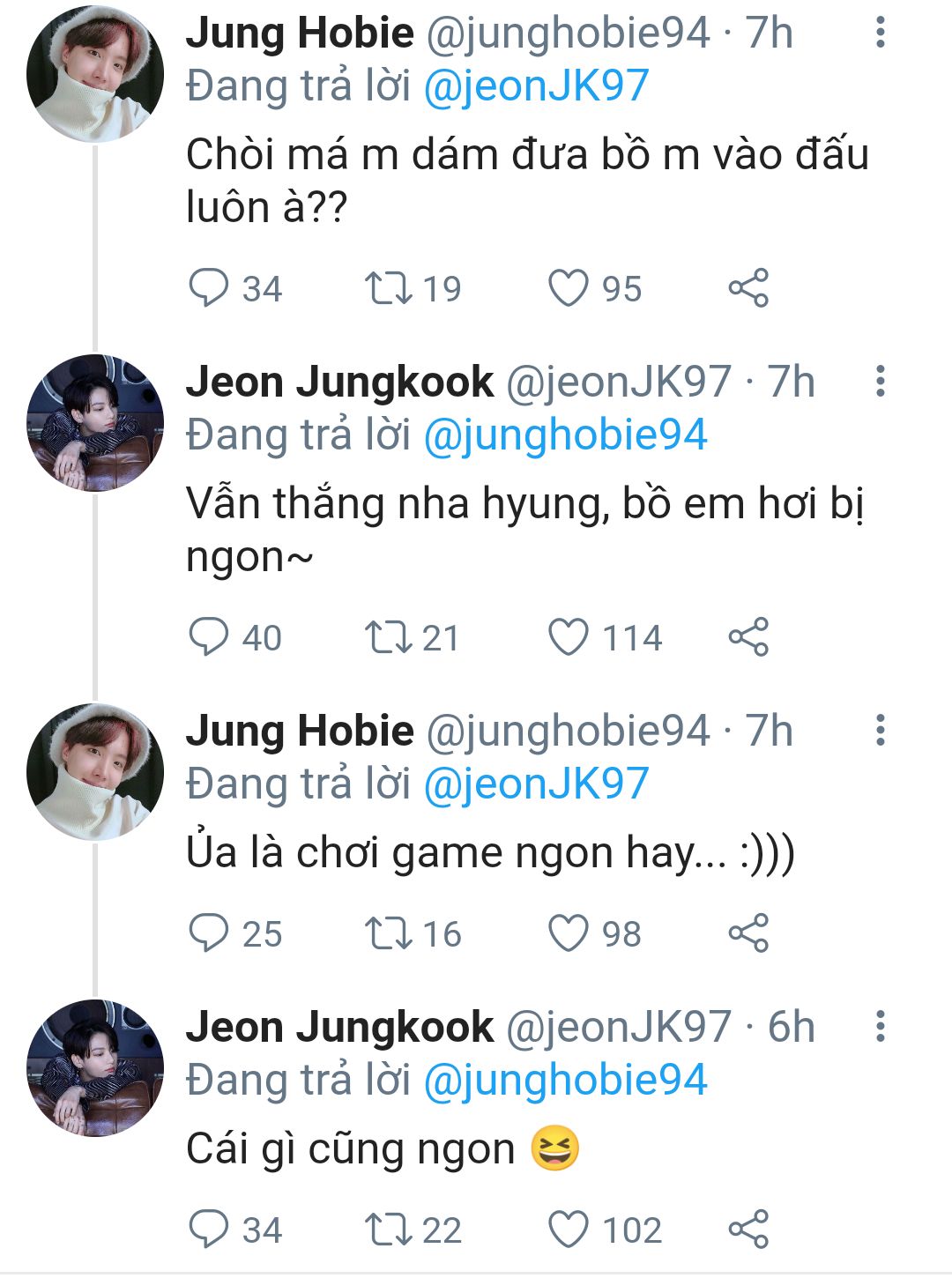The width and height of the screenshot is (952, 1278).
Task: Open more options on "Ủa là chơi" tweet
Action: click(x=879, y=731)
